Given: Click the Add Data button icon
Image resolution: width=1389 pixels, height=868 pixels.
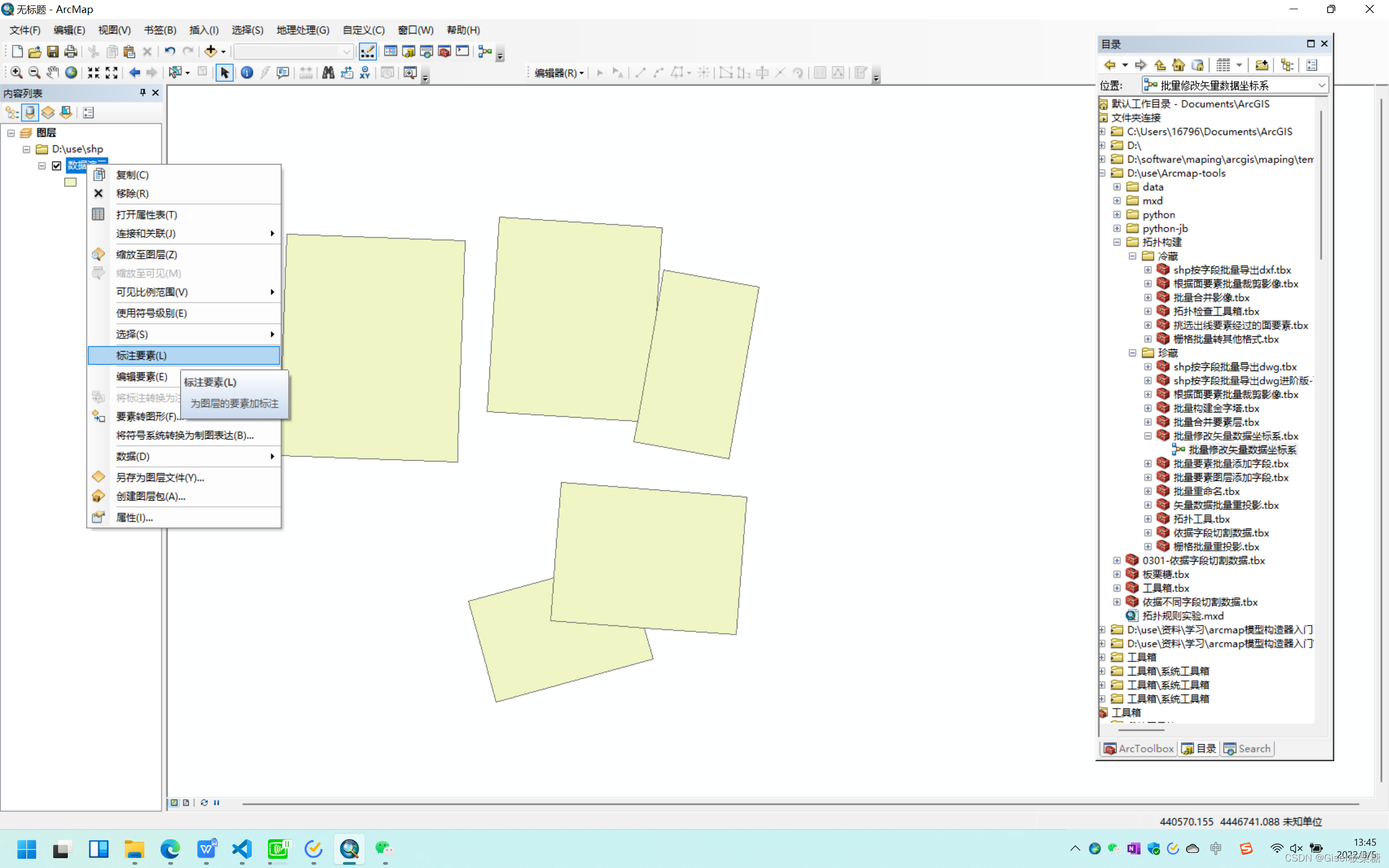Looking at the screenshot, I should [210, 52].
